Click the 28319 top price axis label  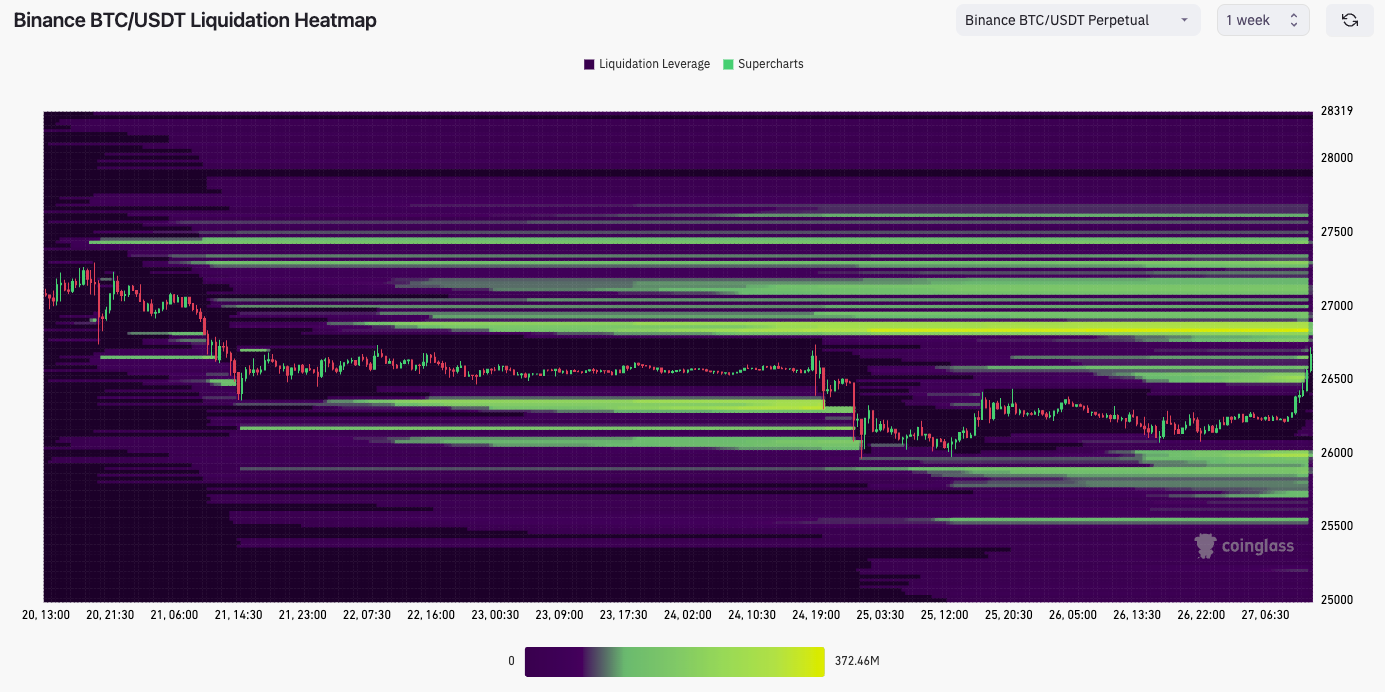(x=1336, y=111)
